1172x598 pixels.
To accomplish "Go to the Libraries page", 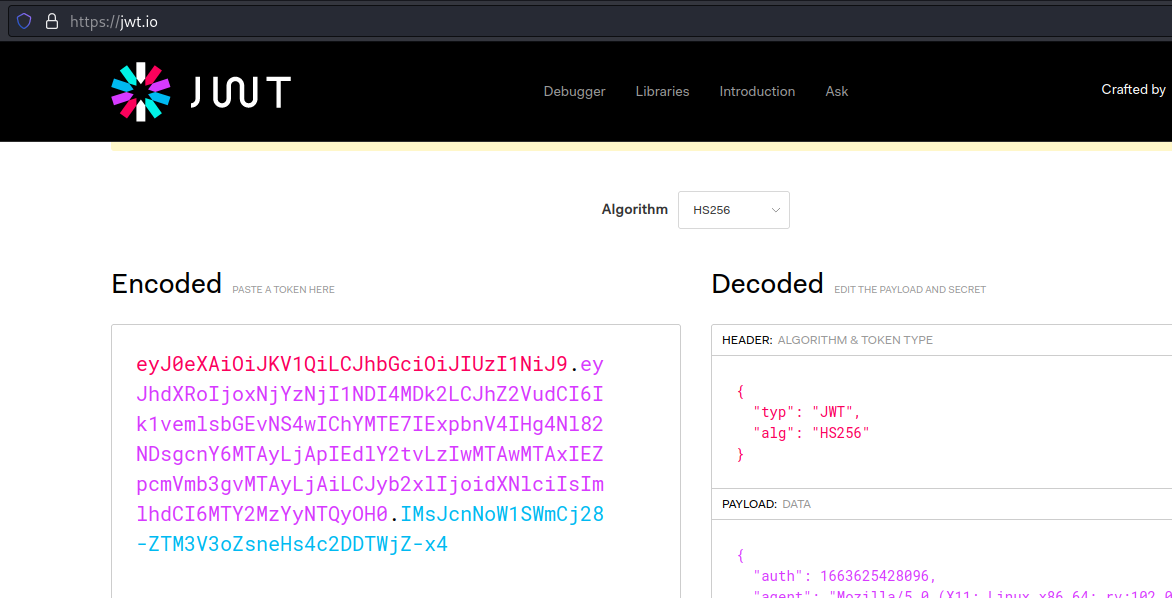I will click(x=662, y=91).
